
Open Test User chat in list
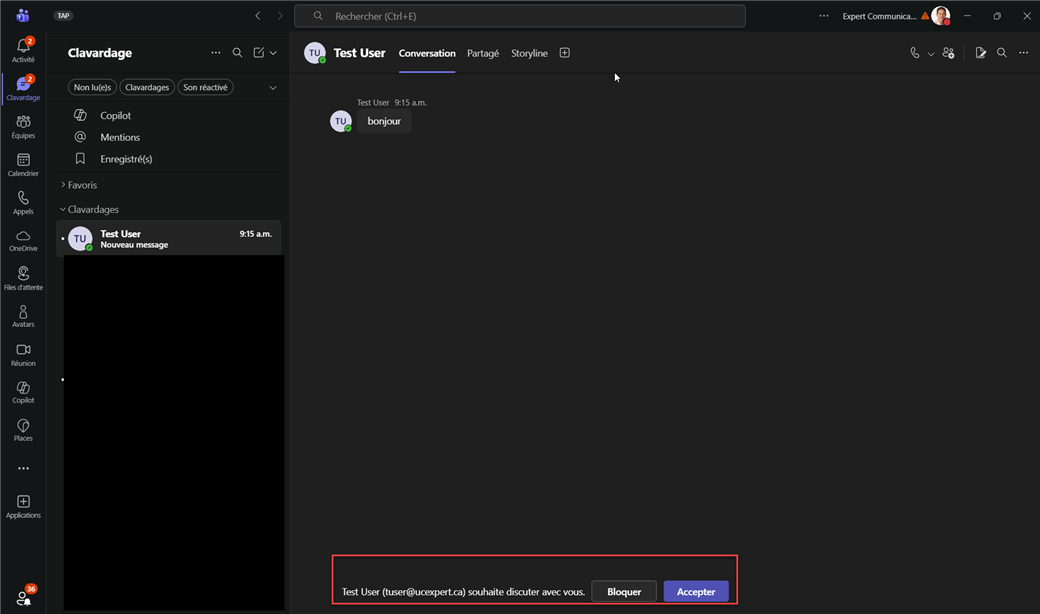pyautogui.click(x=170, y=239)
